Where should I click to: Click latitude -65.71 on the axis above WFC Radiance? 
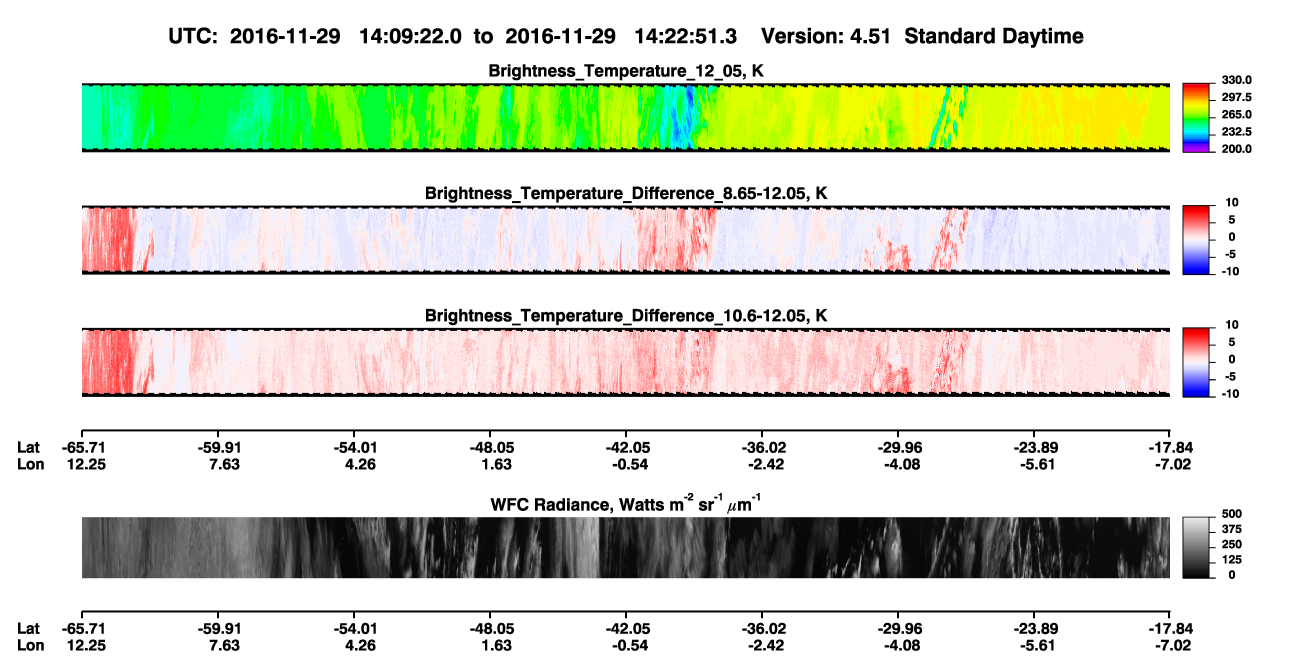82,447
